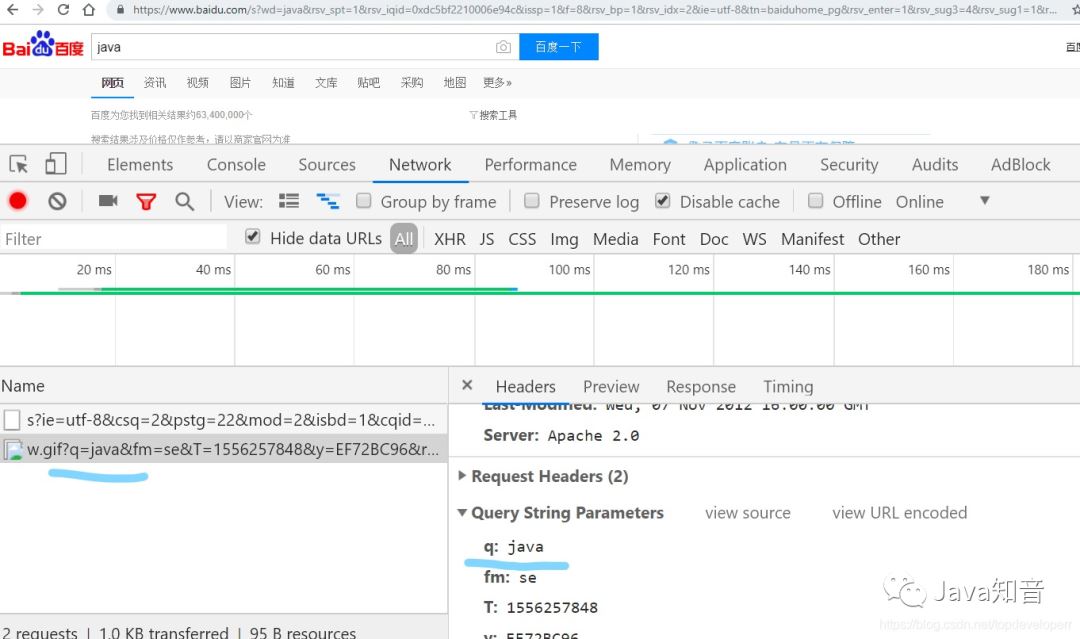This screenshot has height=639, width=1080.
Task: Open the Online throttling dropdown
Action: coord(941,202)
